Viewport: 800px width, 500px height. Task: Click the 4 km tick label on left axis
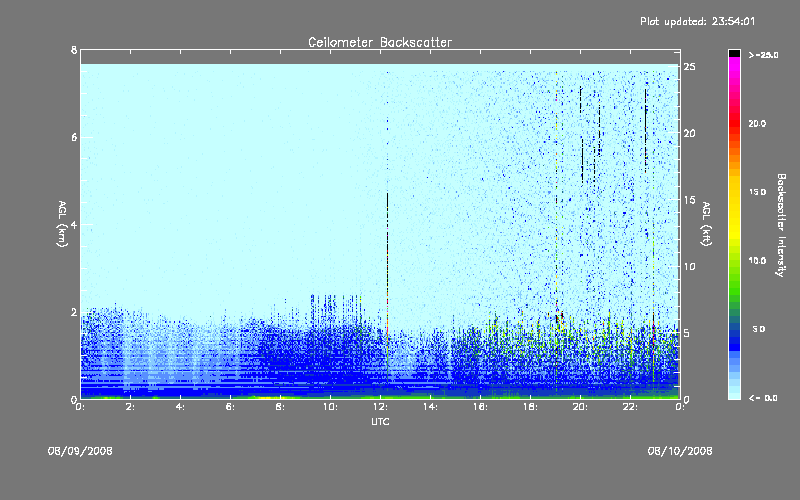point(74,224)
